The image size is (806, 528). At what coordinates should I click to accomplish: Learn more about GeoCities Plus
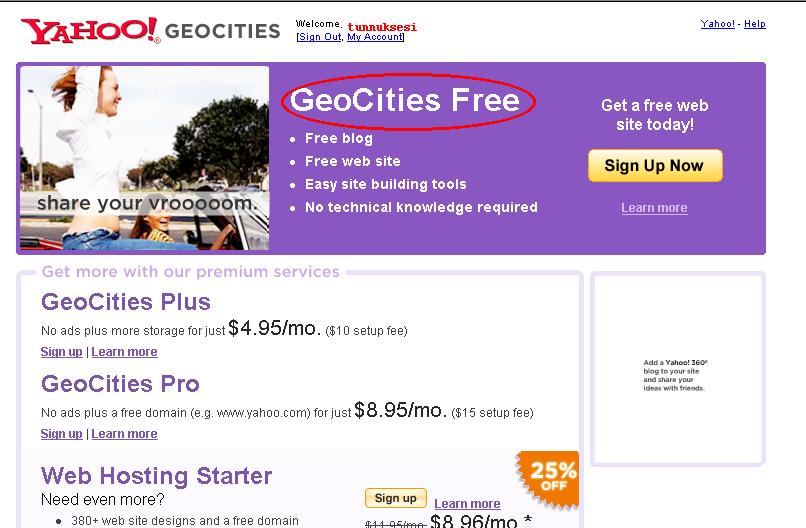click(x=125, y=352)
